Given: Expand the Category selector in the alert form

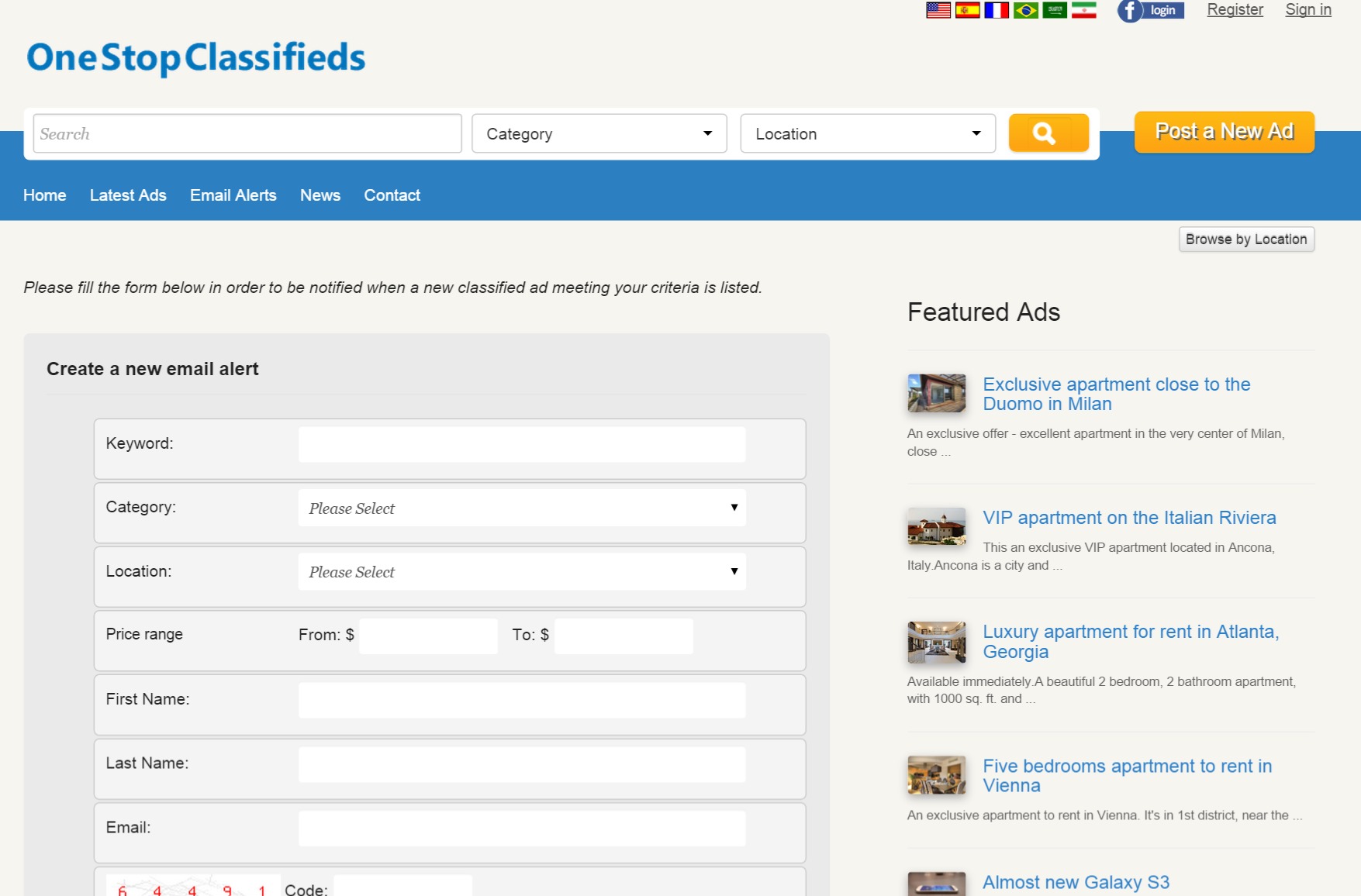Looking at the screenshot, I should [x=521, y=508].
